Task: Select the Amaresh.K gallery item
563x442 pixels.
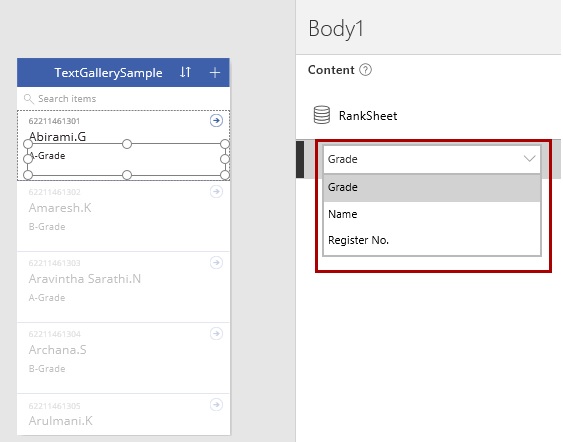Action: point(123,216)
